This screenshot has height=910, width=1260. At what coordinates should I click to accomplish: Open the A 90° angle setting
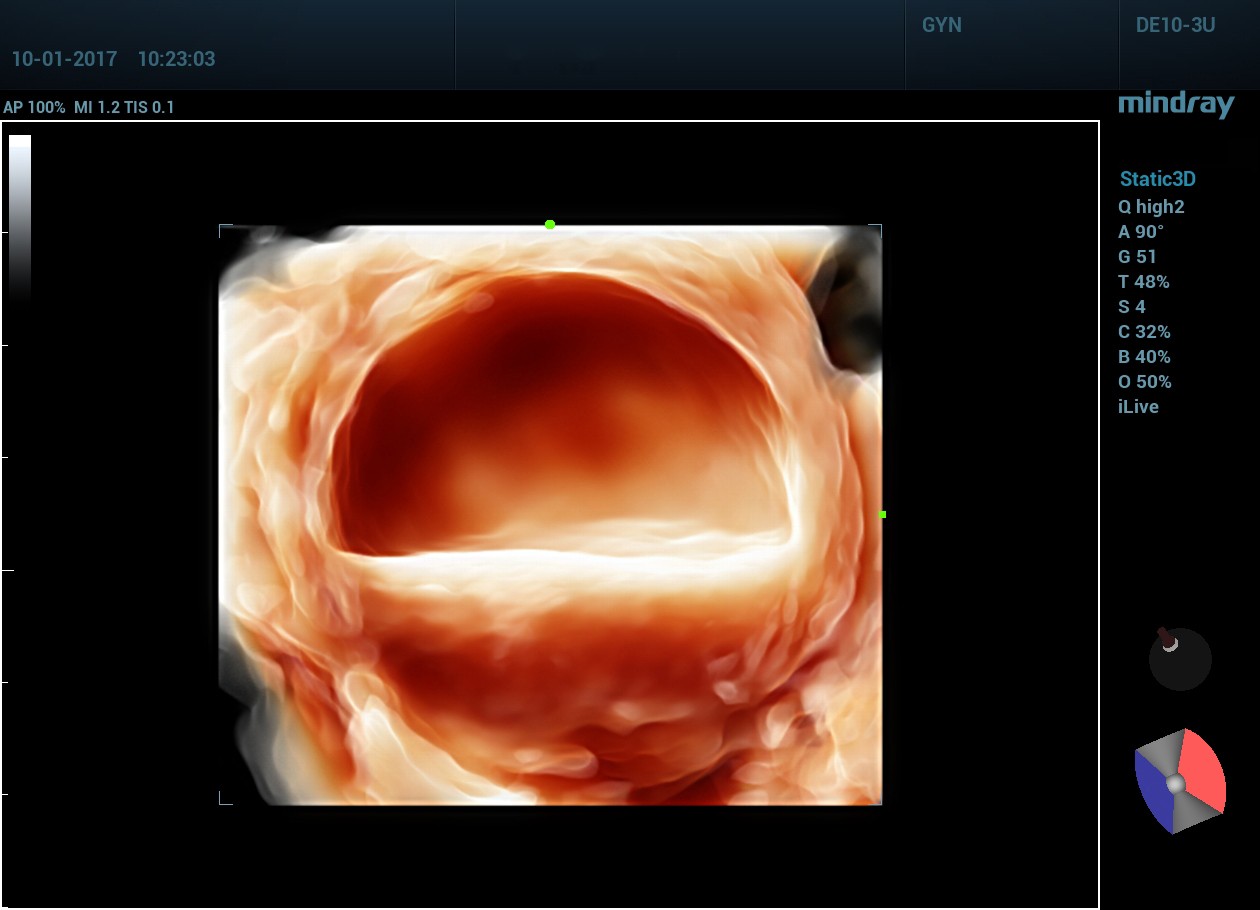[x=1141, y=232]
